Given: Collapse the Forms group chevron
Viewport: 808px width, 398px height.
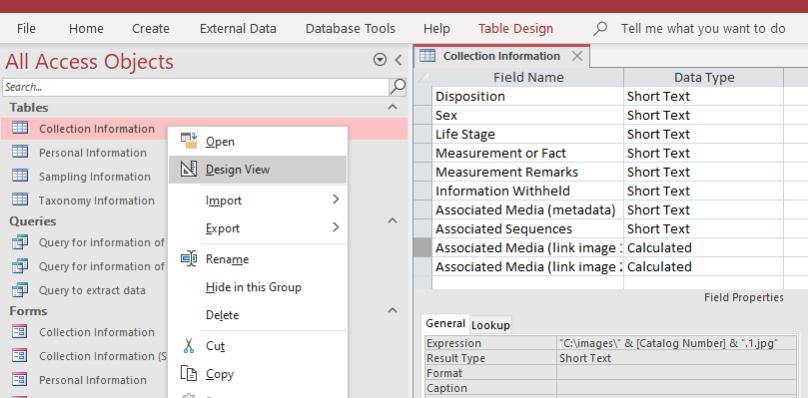Looking at the screenshot, I should 393,310.
